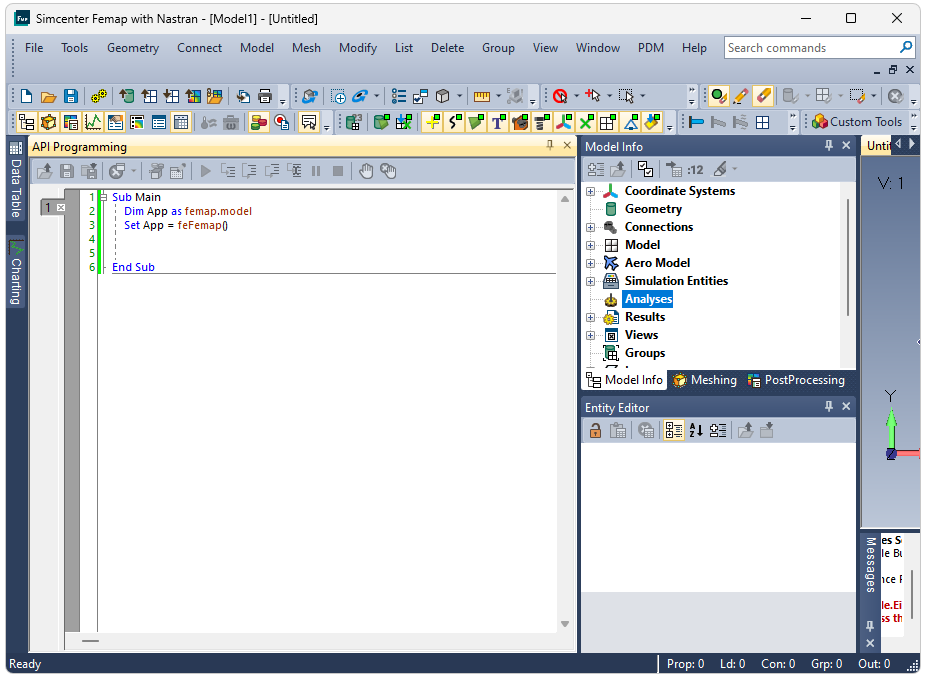The width and height of the screenshot is (925, 679).
Task: Toggle the pink eraser icon in toolbar
Action: pyautogui.click(x=763, y=96)
